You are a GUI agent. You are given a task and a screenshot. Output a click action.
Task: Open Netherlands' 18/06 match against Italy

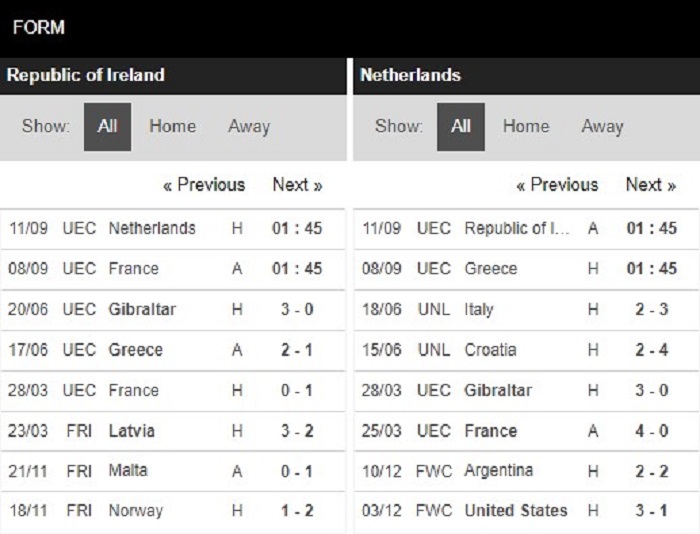pyautogui.click(x=527, y=310)
